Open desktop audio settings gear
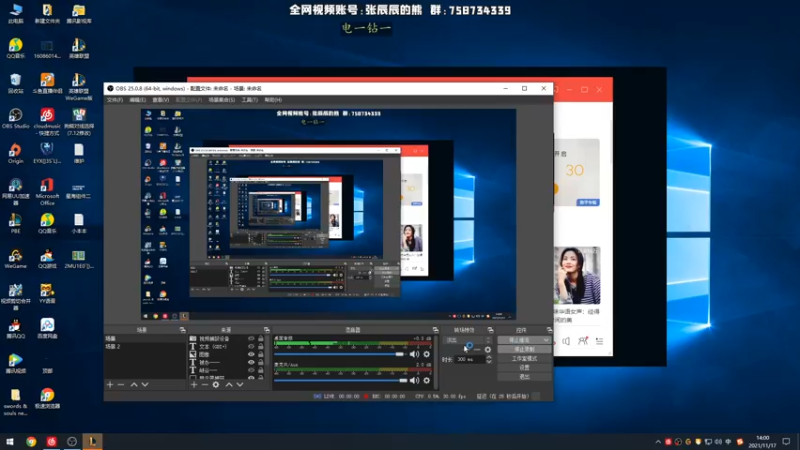 (427, 354)
